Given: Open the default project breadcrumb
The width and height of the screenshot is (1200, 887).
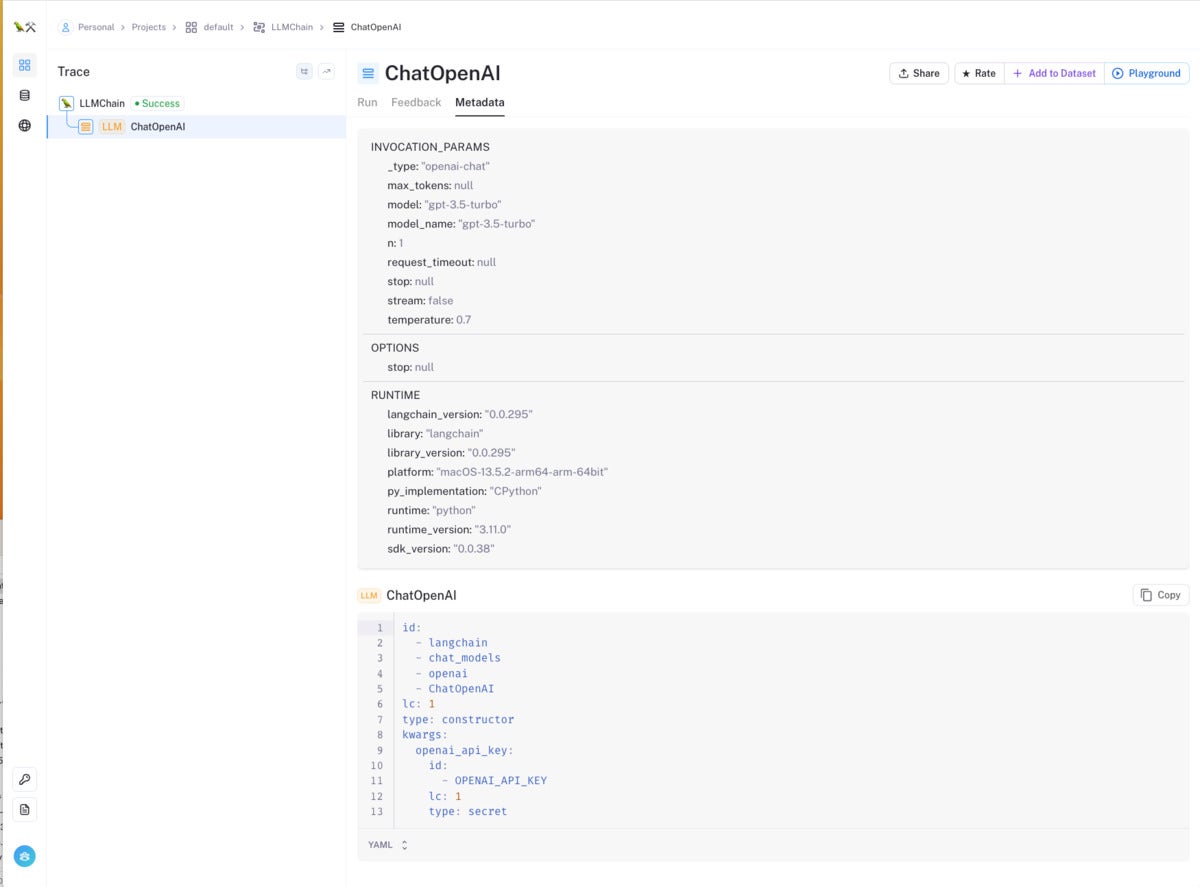Looking at the screenshot, I should [209, 27].
